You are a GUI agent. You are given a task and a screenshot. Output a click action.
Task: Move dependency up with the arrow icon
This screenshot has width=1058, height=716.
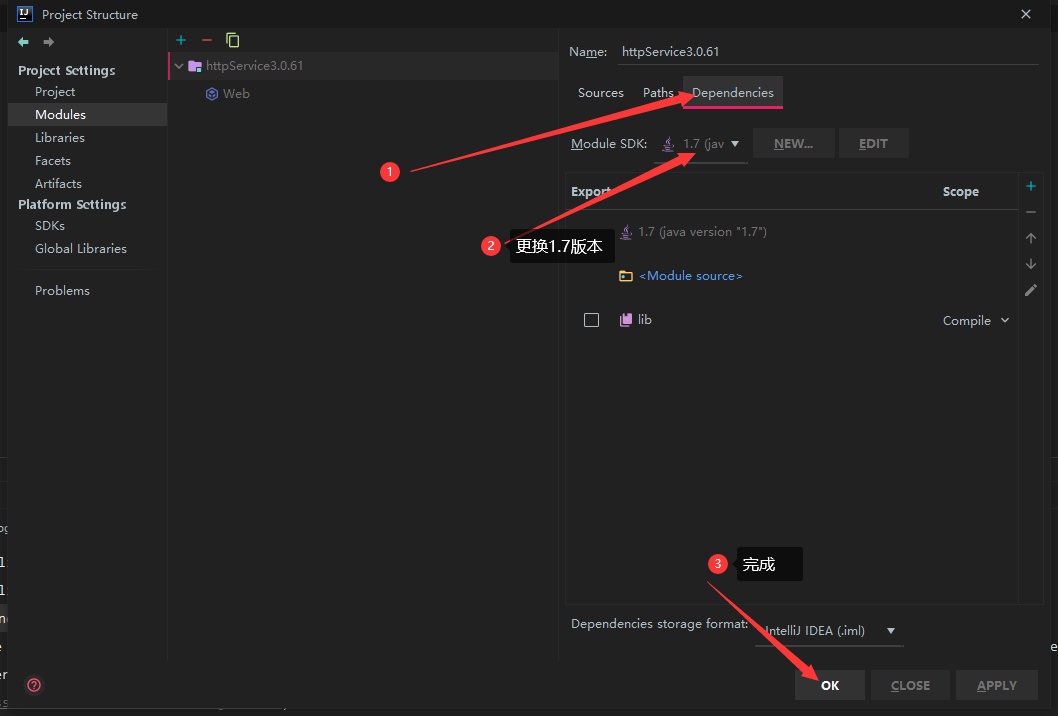pos(1030,238)
